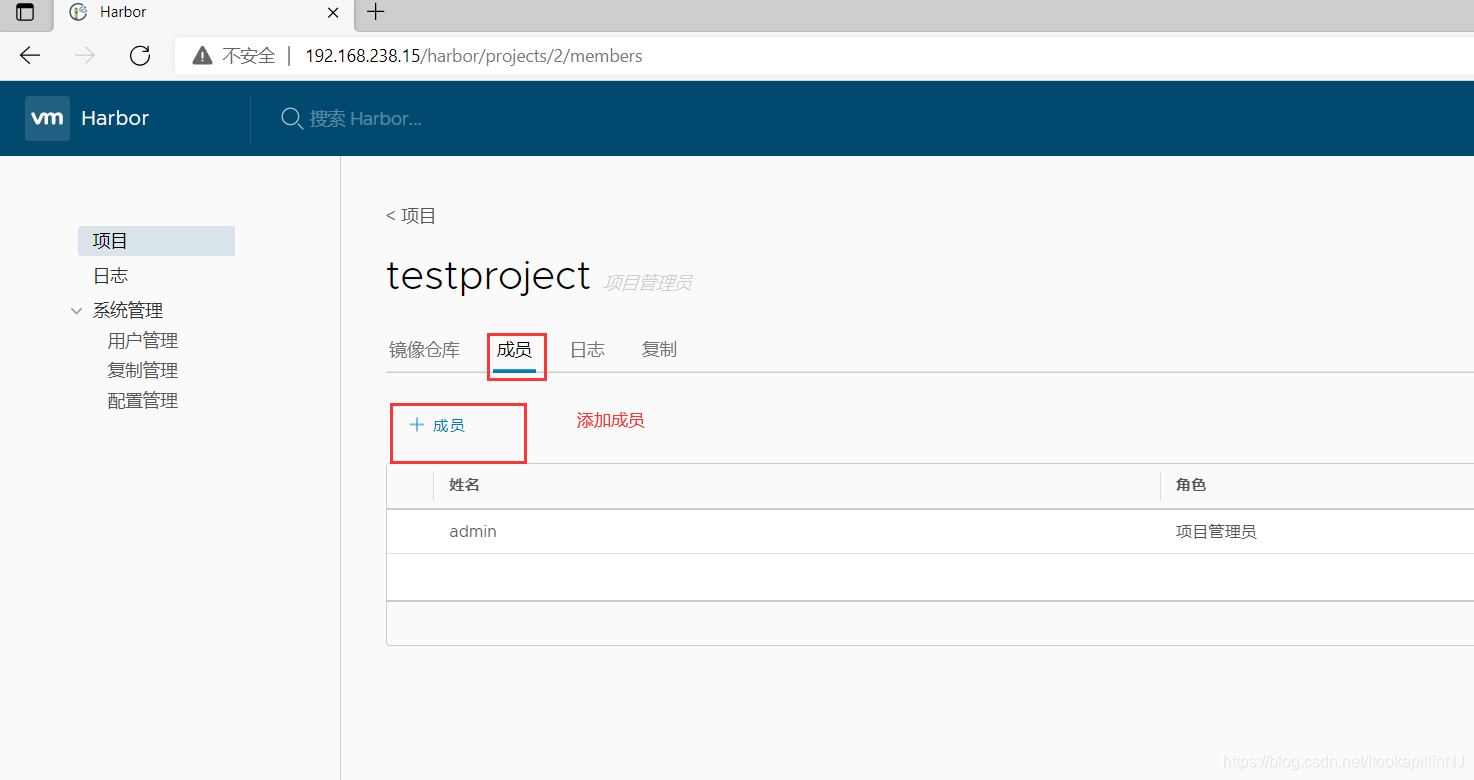The height and width of the screenshot is (780, 1474).
Task: Click the 不安全 security label
Action: point(248,56)
